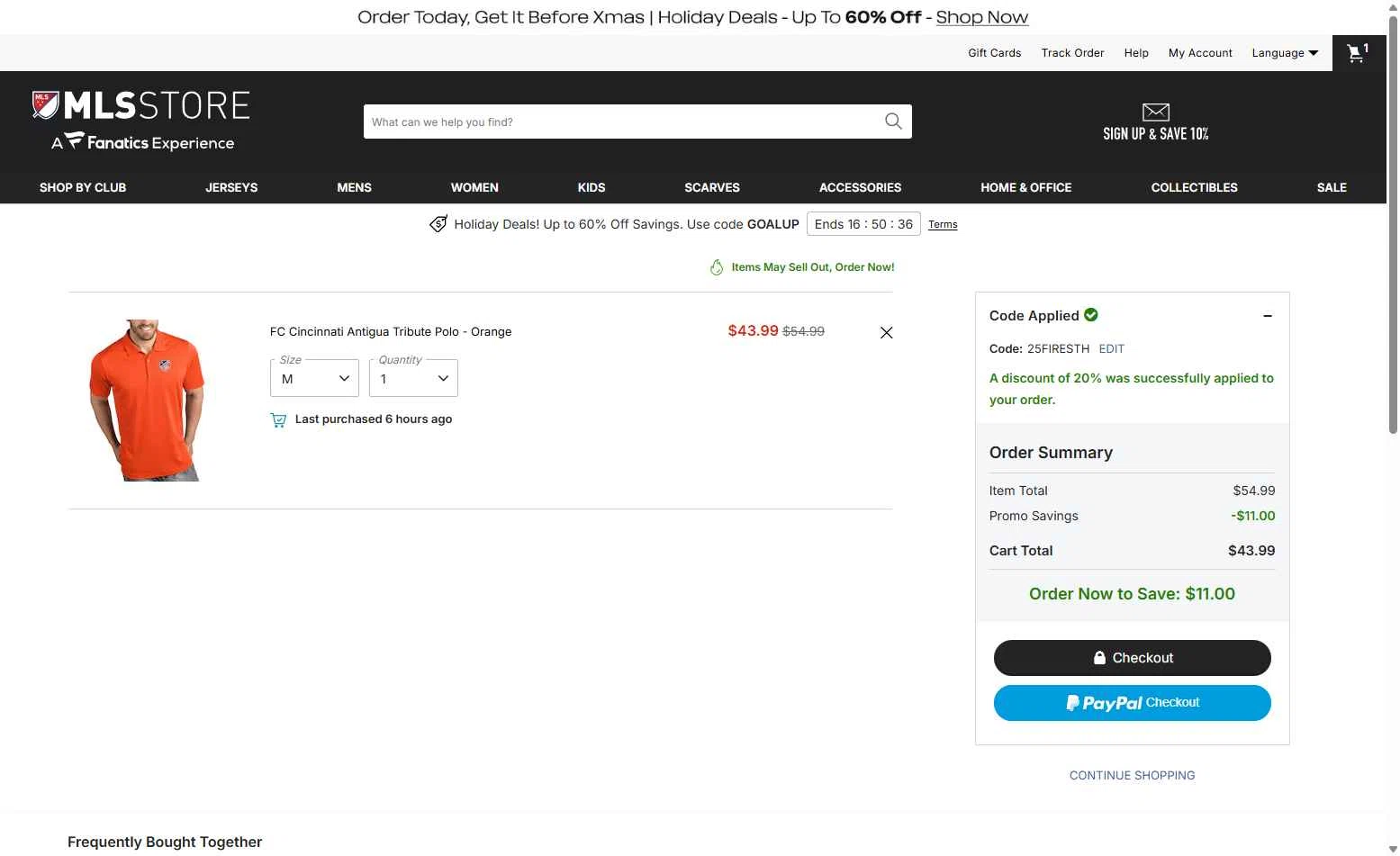
Task: Click the Promo Savings value -$11.00
Action: (x=1253, y=516)
